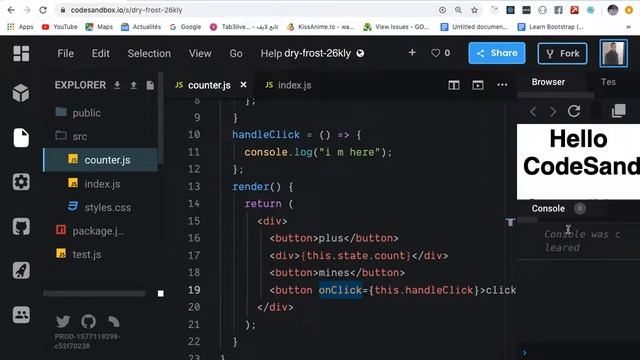This screenshot has height=360, width=640.
Task: Refresh the browser preview
Action: (x=574, y=111)
